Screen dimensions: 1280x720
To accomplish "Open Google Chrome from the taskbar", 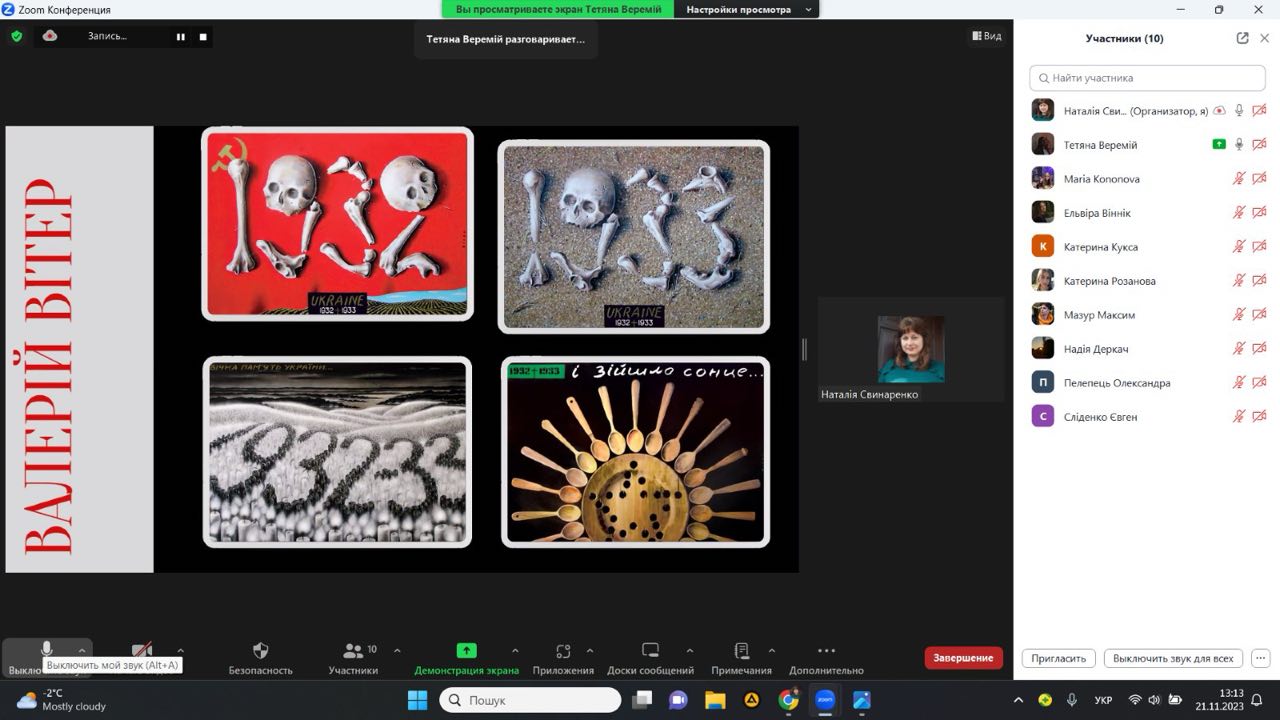I will [x=789, y=700].
